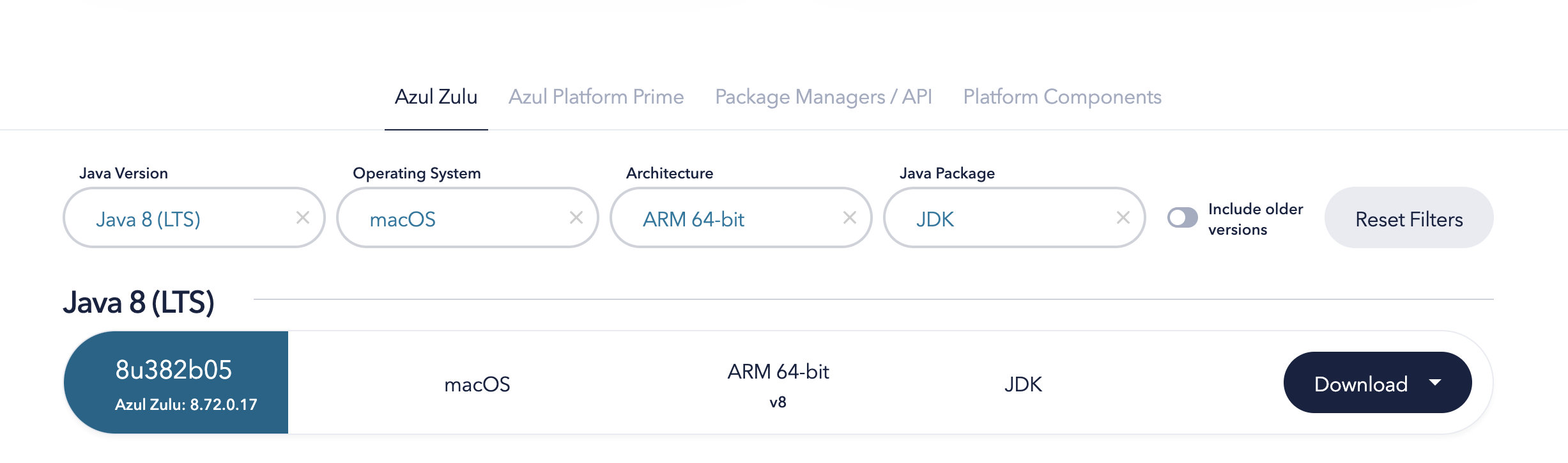Click the Include older versions label
The height and width of the screenshot is (463, 1568).
point(1256,219)
